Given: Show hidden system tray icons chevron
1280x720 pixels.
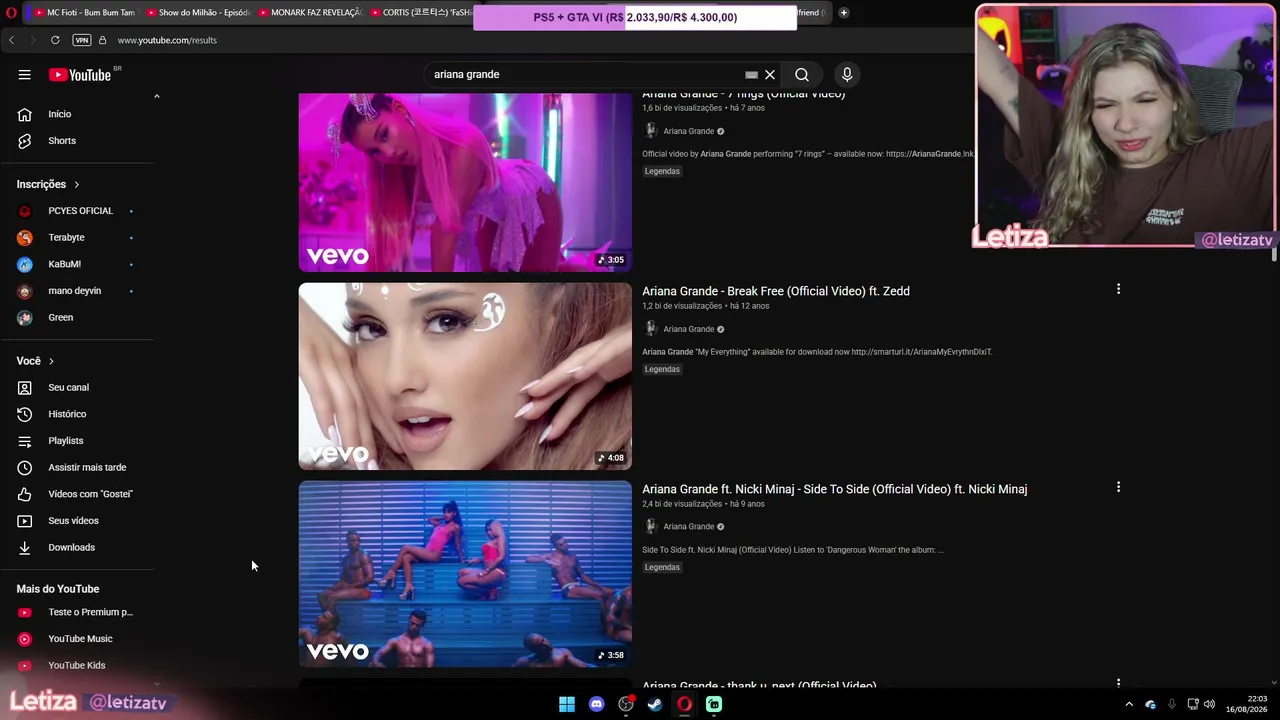Looking at the screenshot, I should coord(1129,704).
